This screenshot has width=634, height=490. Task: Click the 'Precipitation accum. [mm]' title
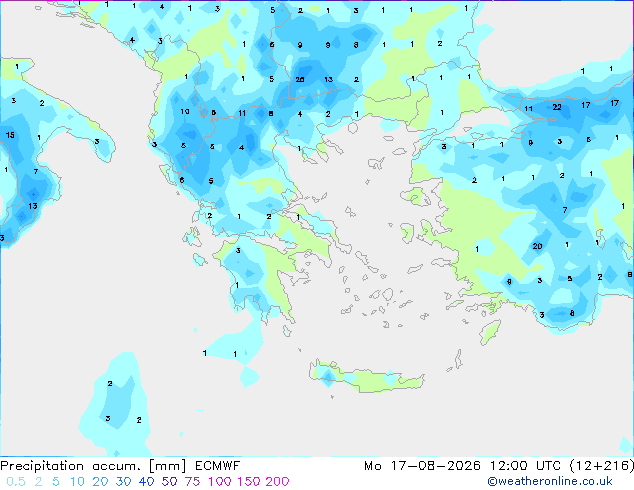[x=93, y=466]
